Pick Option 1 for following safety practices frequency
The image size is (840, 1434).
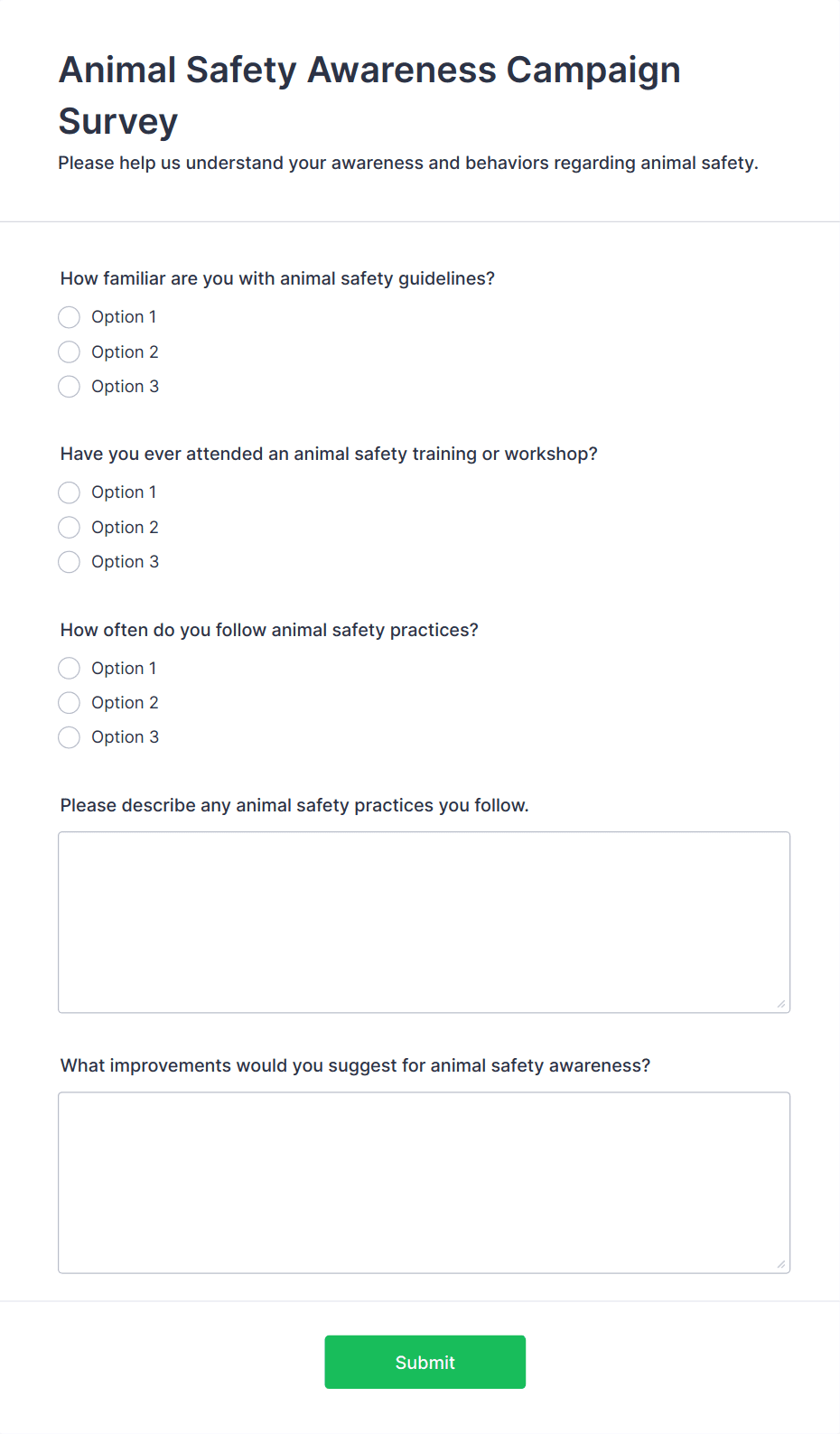(69, 668)
